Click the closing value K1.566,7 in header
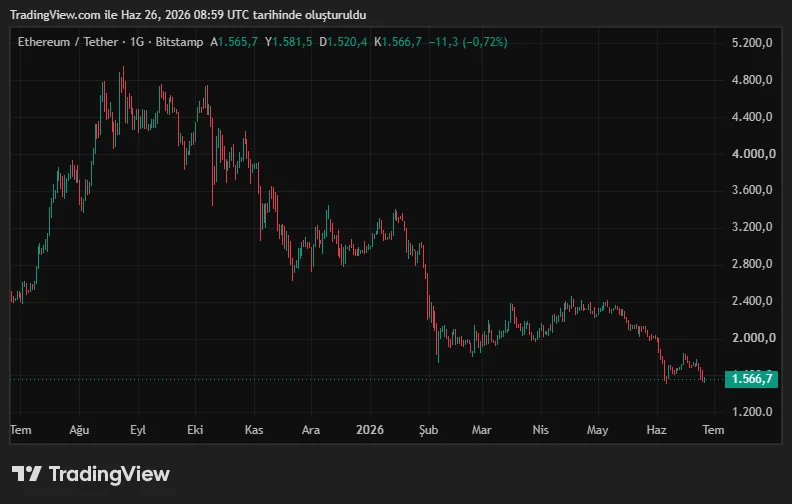Viewport: 792px width, 504px height. click(x=398, y=42)
